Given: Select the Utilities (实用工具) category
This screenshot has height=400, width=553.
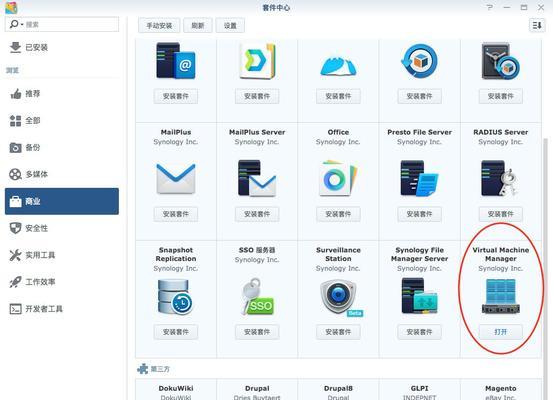Looking at the screenshot, I should (62, 255).
